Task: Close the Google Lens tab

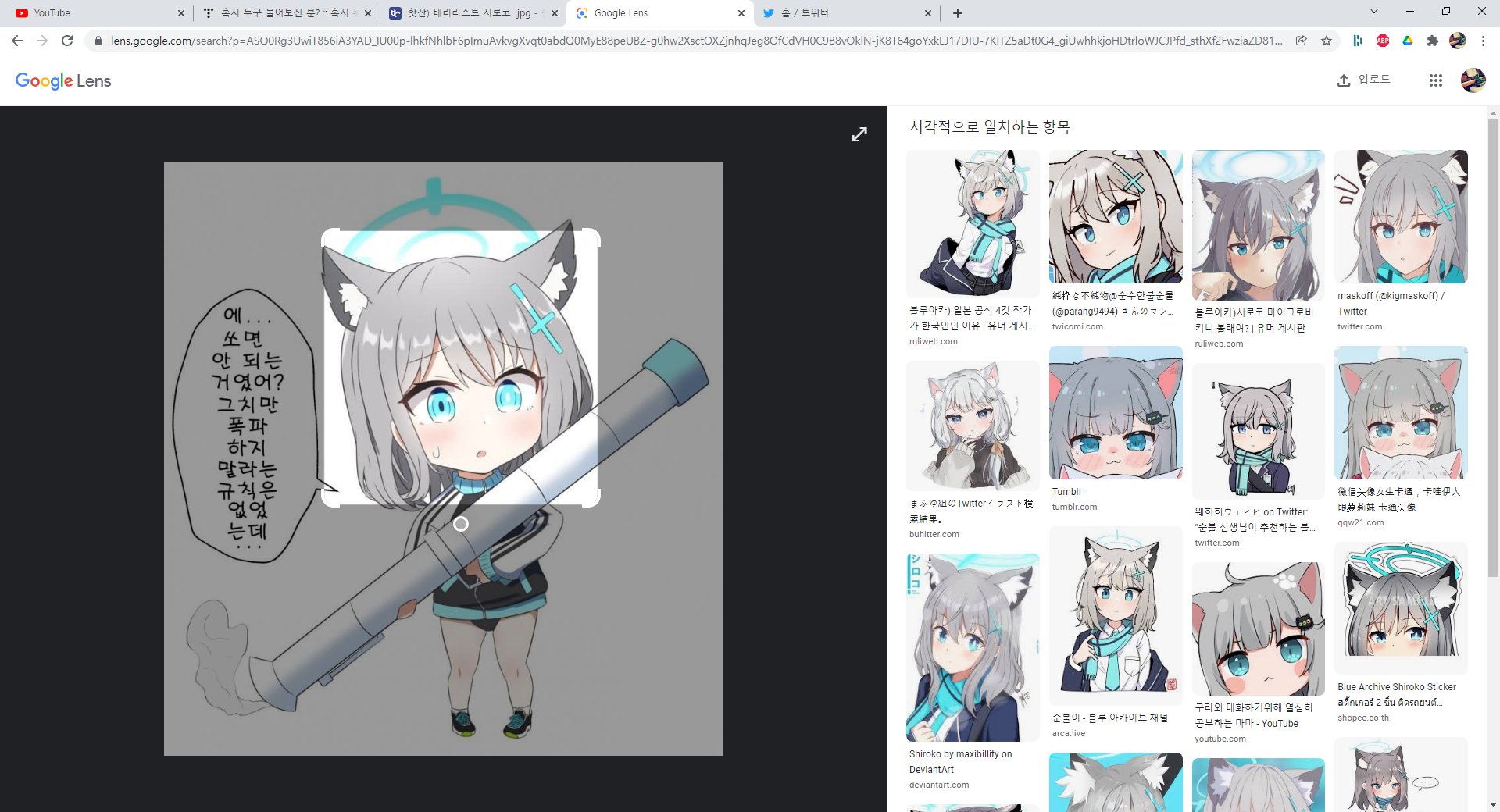Action: coord(741,13)
